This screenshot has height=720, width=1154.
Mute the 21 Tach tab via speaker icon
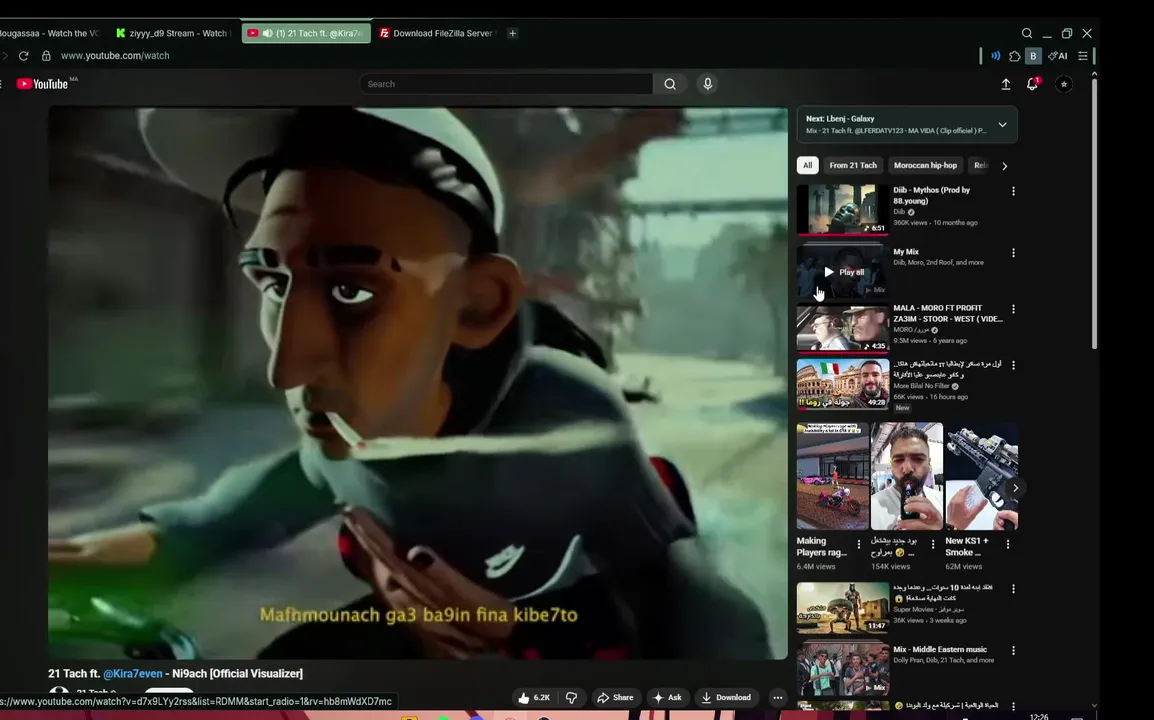[267, 33]
